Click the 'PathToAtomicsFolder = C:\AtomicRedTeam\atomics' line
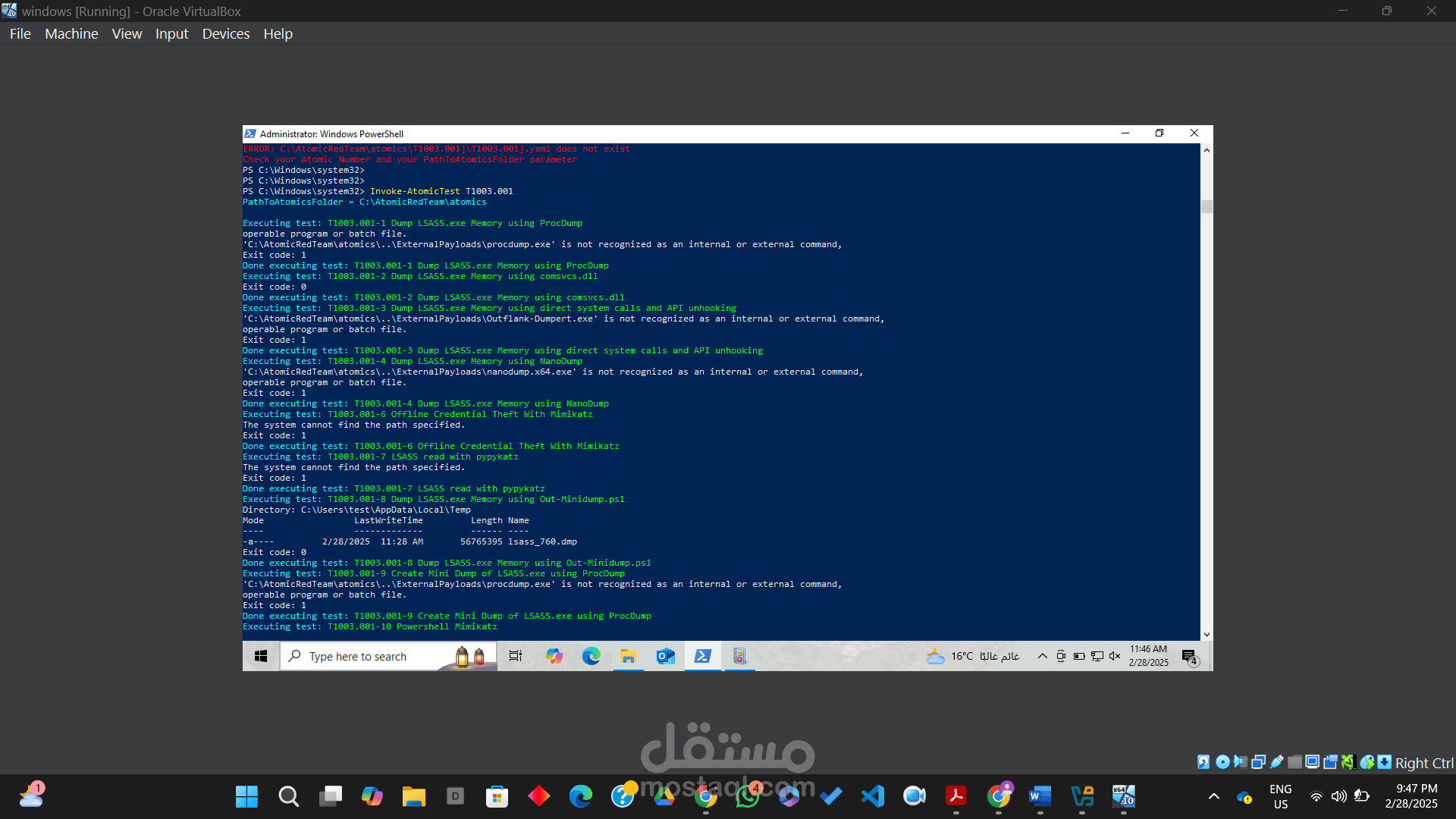 365,202
